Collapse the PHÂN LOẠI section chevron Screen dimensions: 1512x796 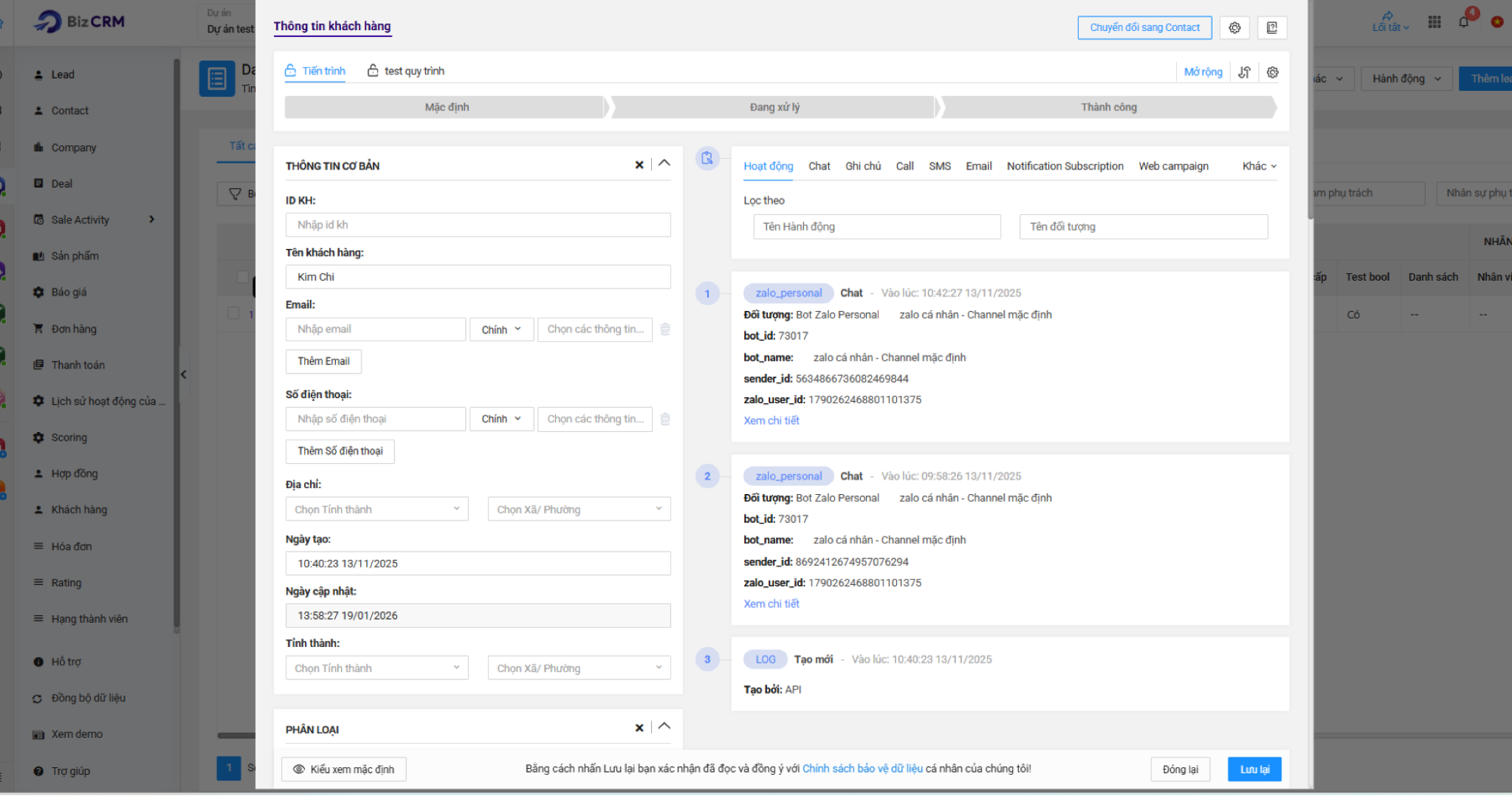coord(664,726)
